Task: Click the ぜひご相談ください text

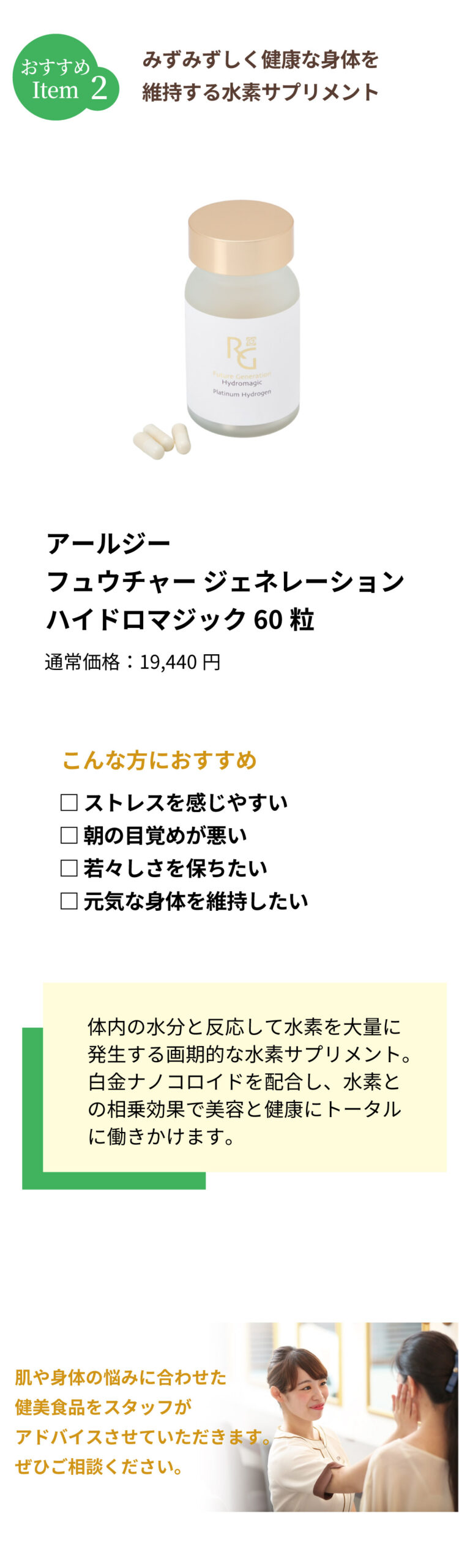Action: click(x=99, y=1466)
